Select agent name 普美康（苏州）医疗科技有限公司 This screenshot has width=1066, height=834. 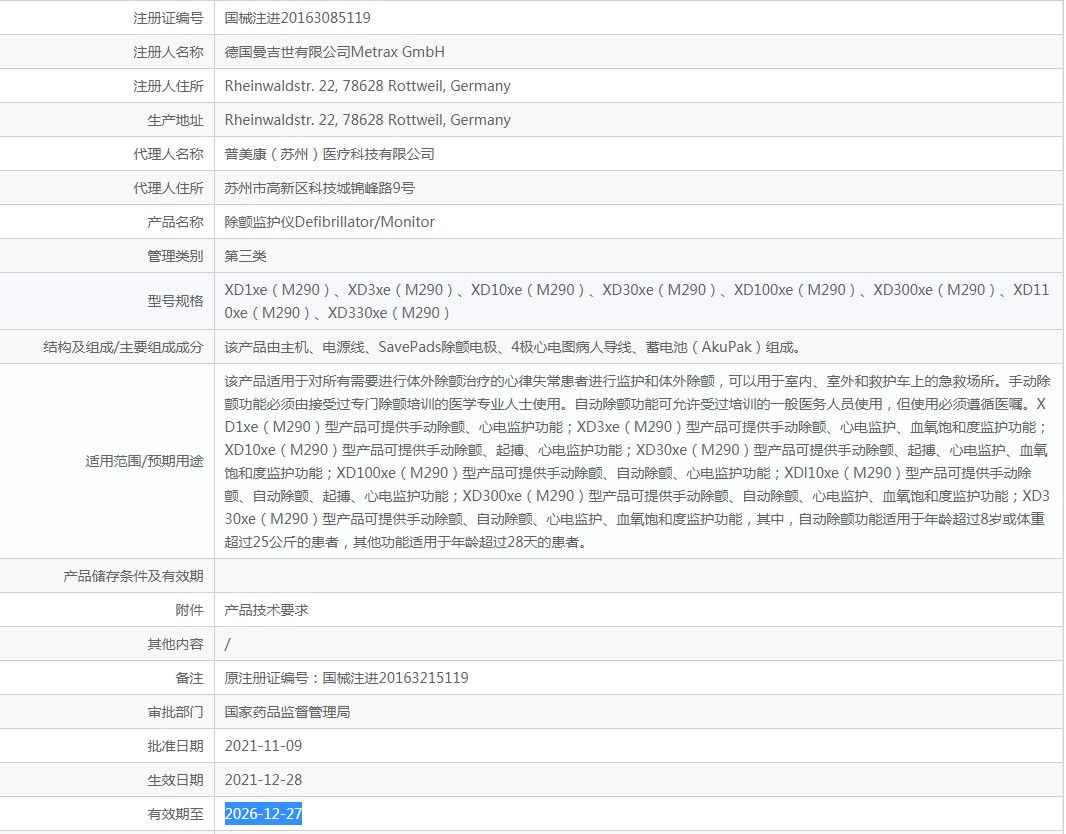pos(329,154)
